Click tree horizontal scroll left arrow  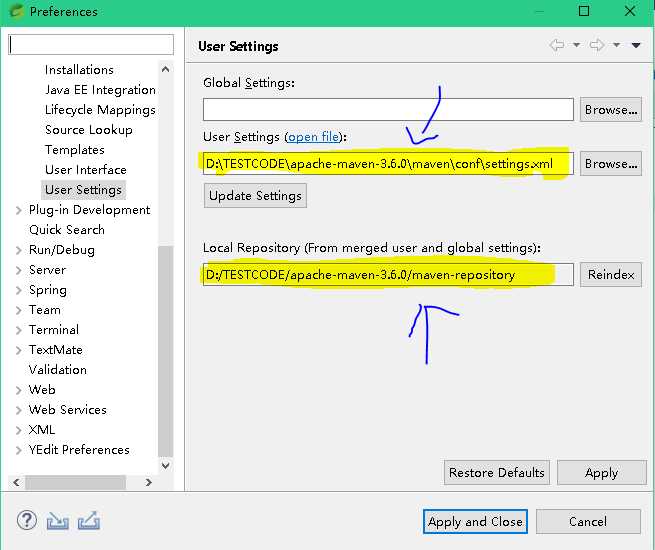point(16,482)
